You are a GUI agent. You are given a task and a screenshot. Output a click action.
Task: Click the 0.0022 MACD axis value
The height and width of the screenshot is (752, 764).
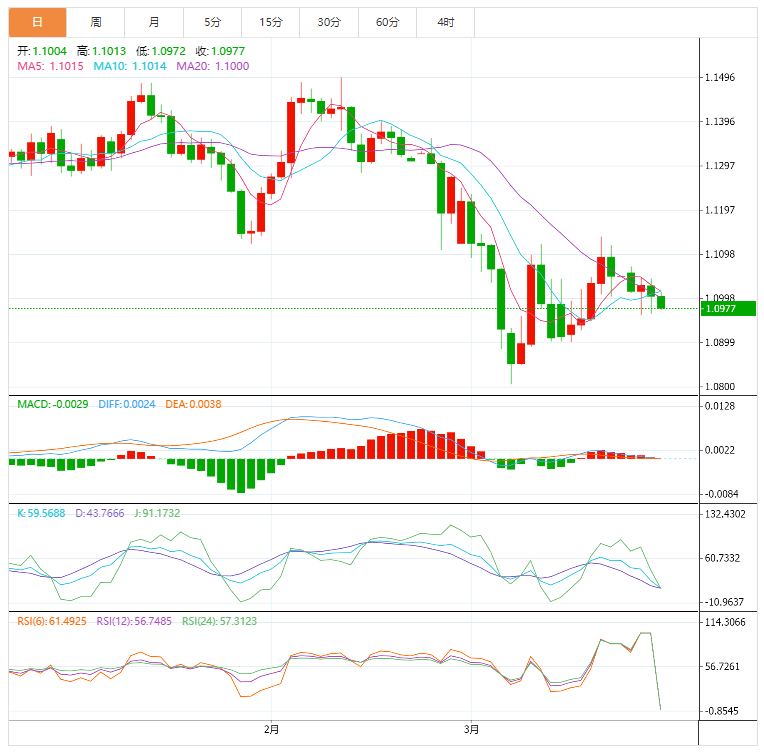[x=720, y=450]
